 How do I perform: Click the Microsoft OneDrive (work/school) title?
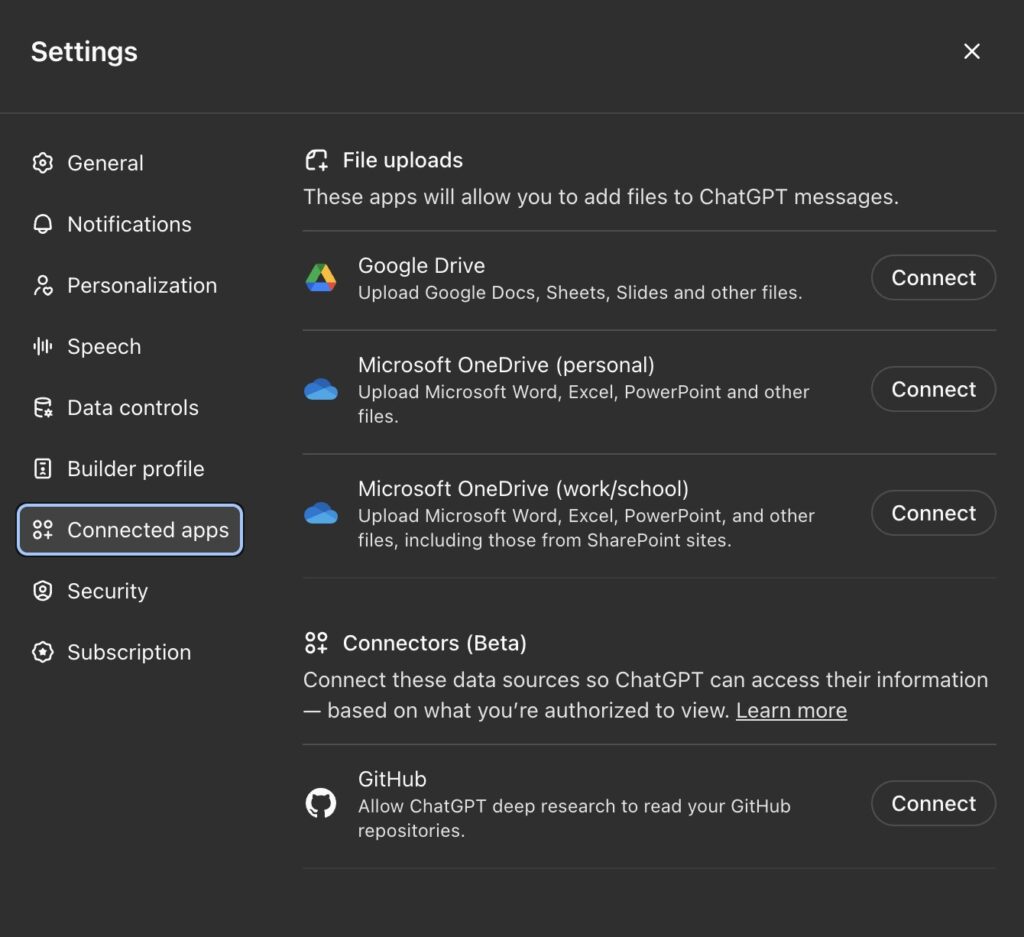click(x=523, y=489)
